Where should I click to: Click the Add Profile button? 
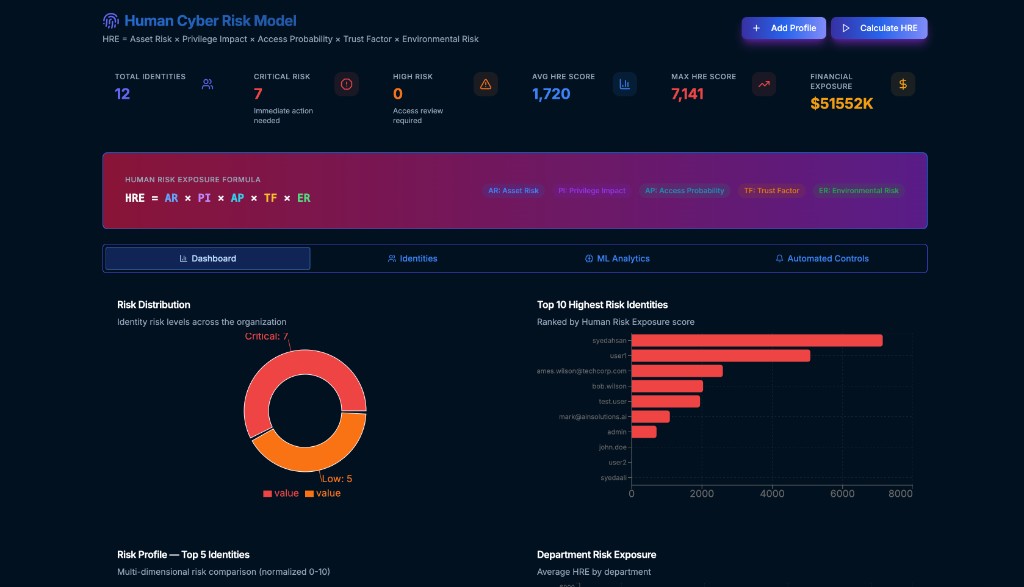click(x=784, y=28)
